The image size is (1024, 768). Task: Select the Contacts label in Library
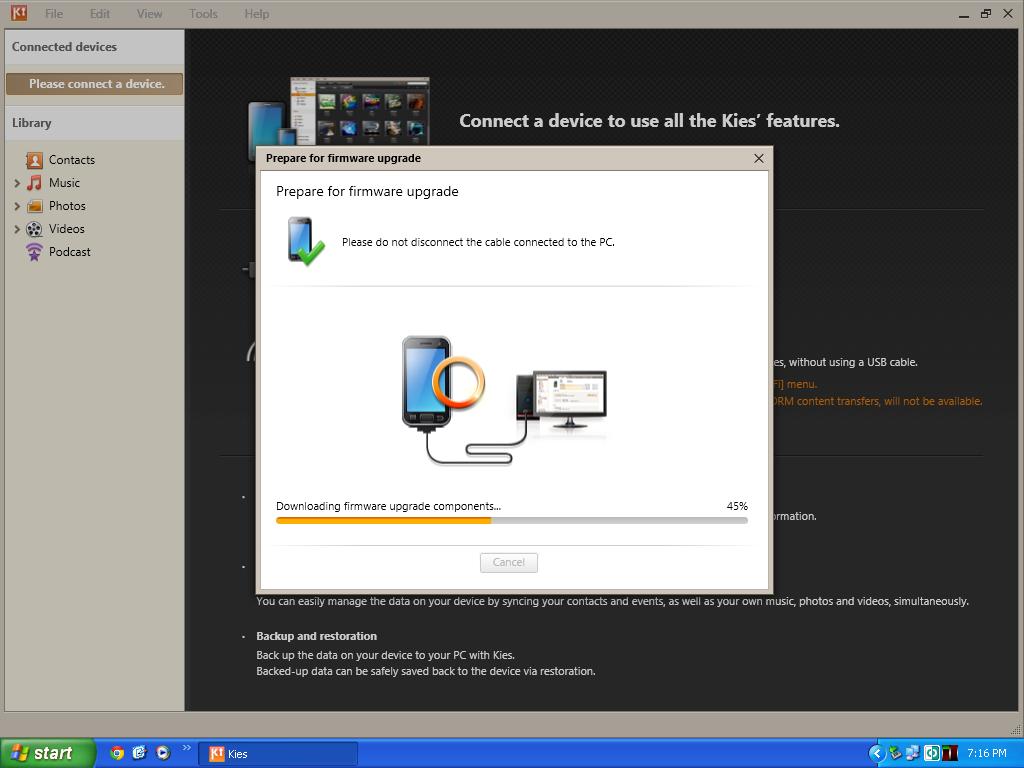72,160
